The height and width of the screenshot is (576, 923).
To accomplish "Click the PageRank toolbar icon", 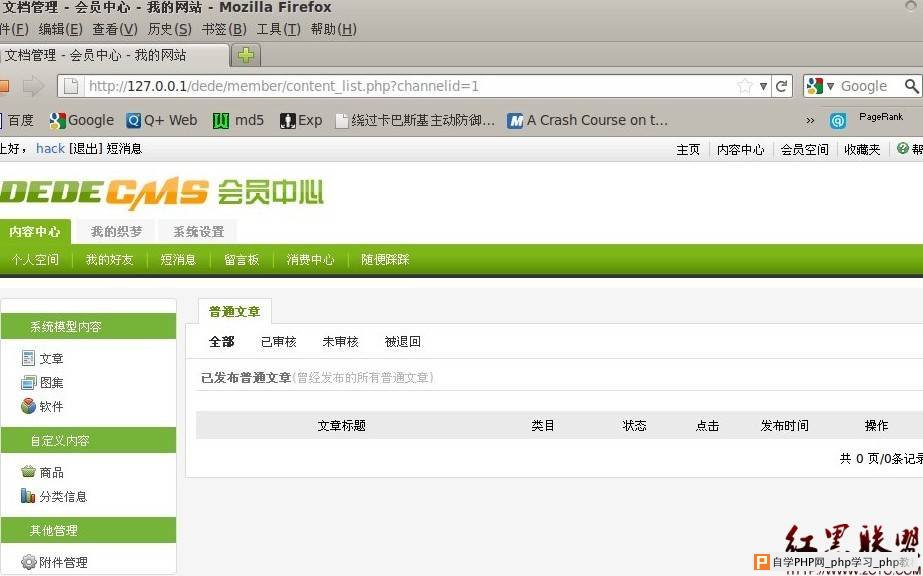I will (x=838, y=121).
